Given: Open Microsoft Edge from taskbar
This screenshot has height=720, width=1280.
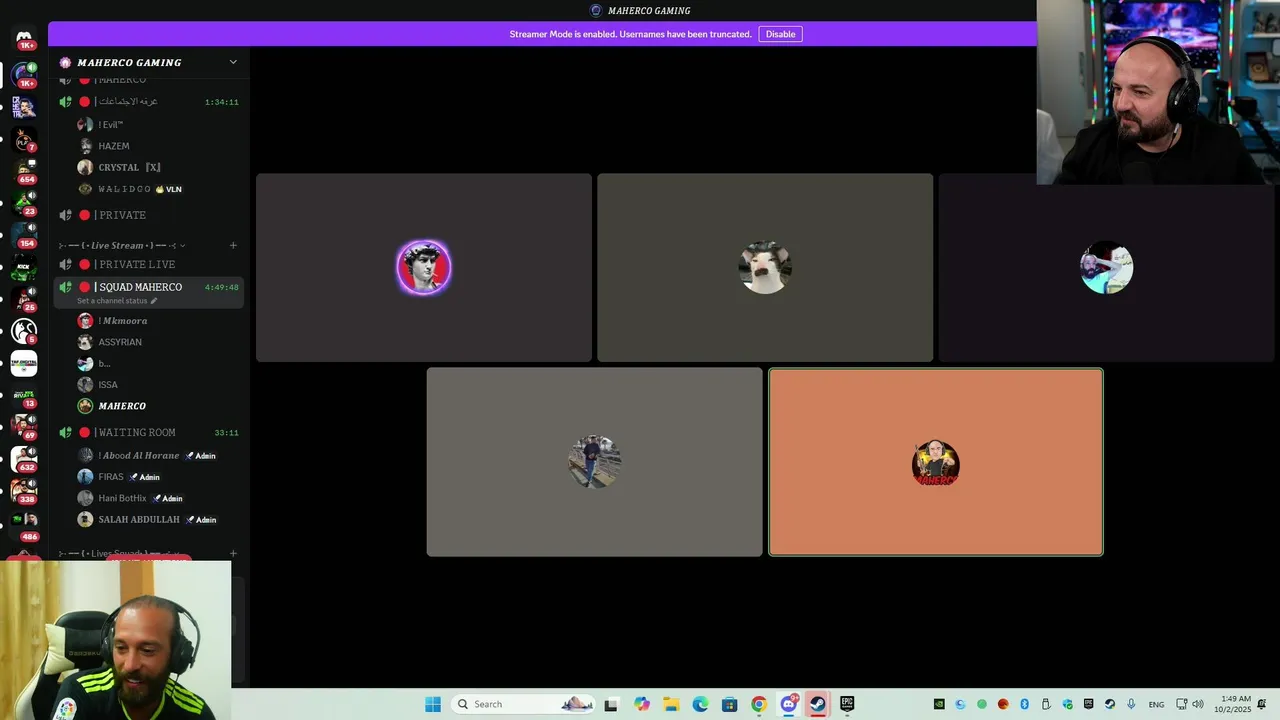Looking at the screenshot, I should click(x=700, y=704).
